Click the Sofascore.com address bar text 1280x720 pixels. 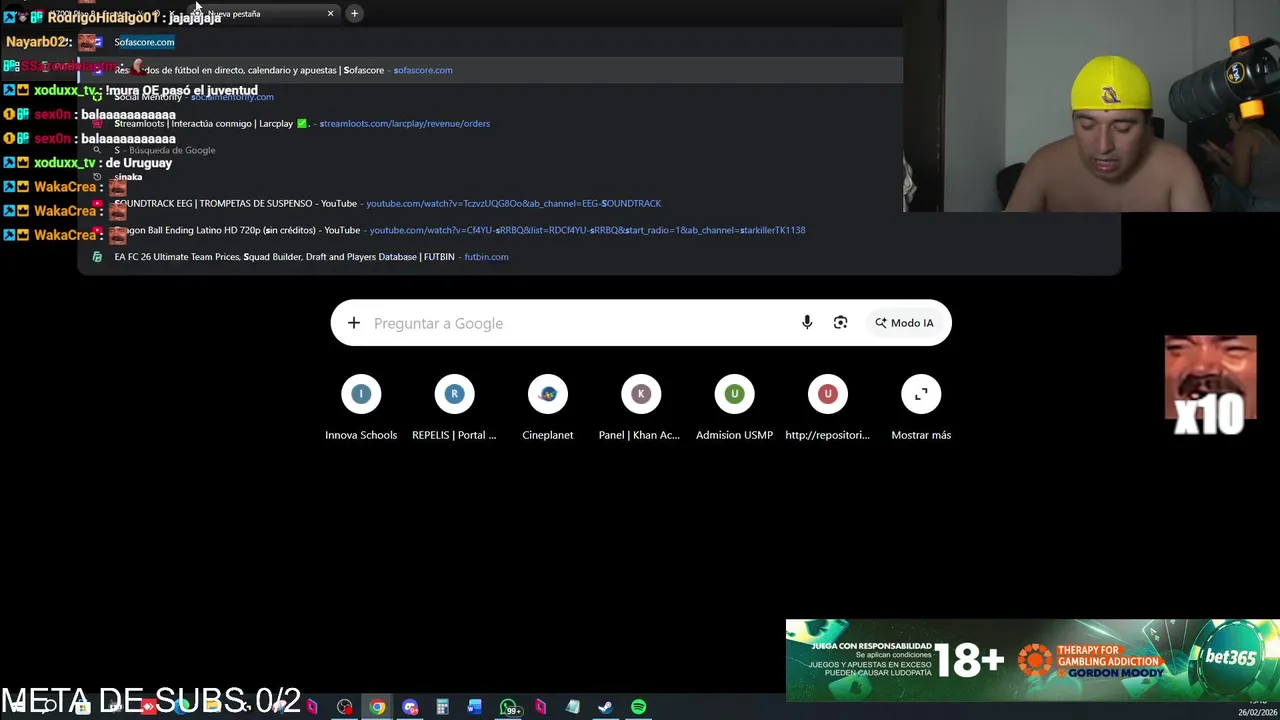144,42
